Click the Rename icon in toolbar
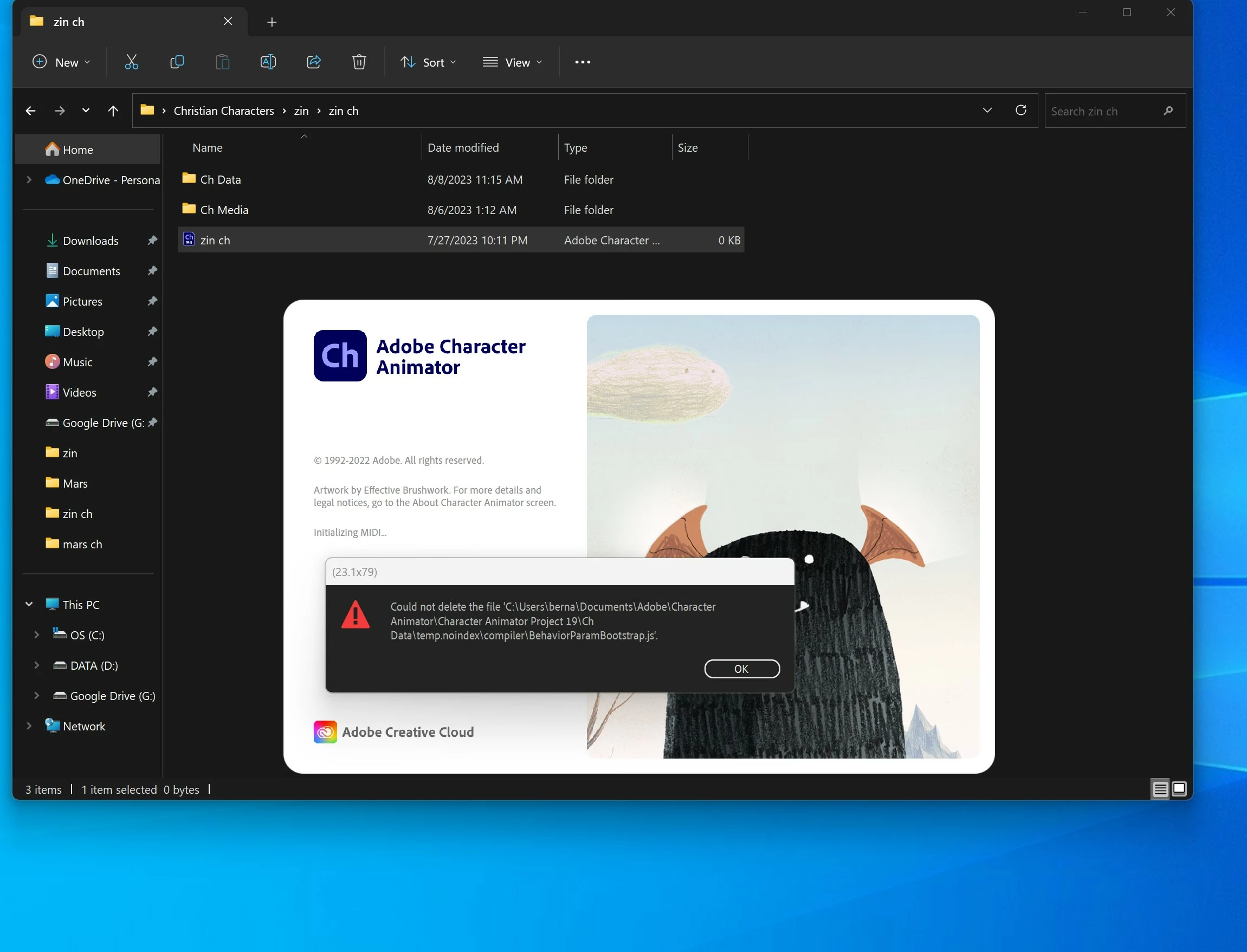This screenshot has height=952, width=1247. (268, 62)
